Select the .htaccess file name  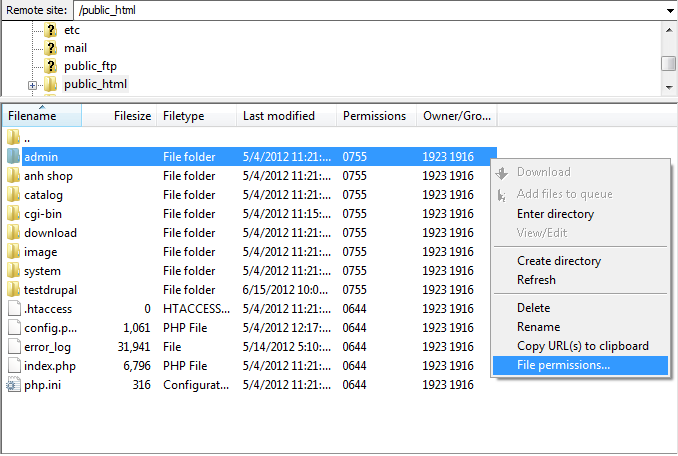pyautogui.click(x=48, y=309)
